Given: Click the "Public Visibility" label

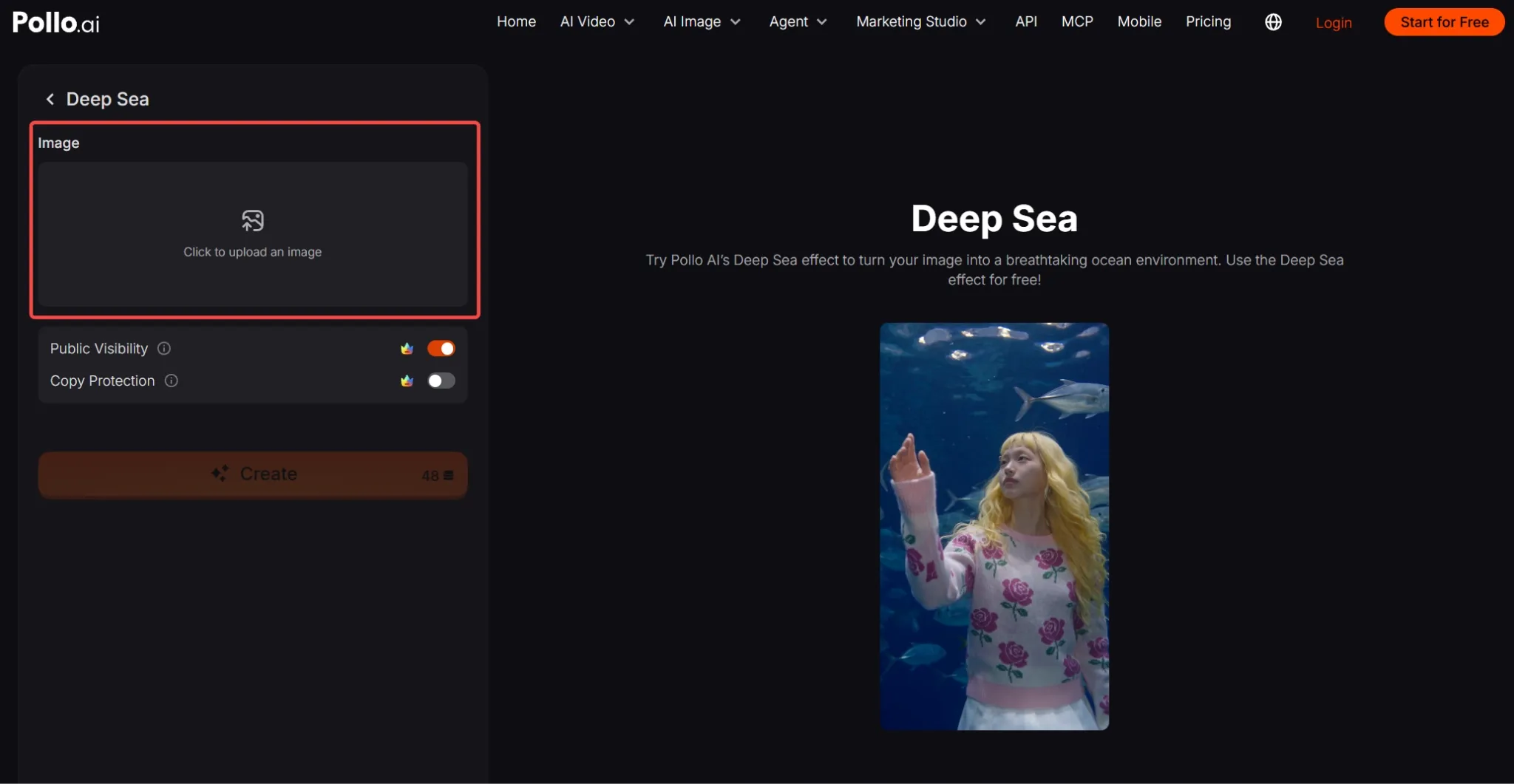Looking at the screenshot, I should [x=99, y=348].
